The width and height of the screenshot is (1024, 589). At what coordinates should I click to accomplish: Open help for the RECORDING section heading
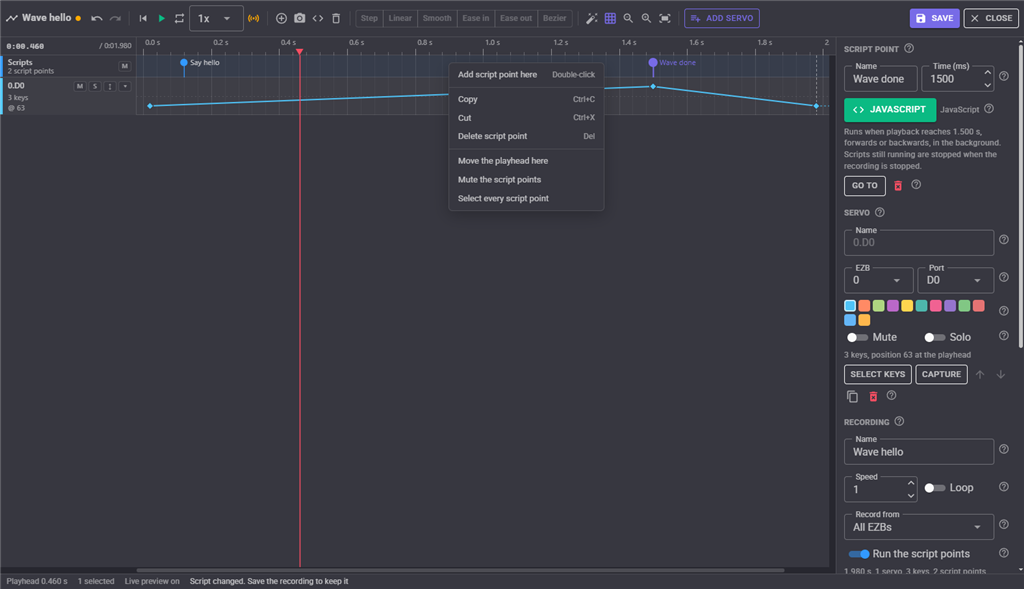click(x=899, y=422)
